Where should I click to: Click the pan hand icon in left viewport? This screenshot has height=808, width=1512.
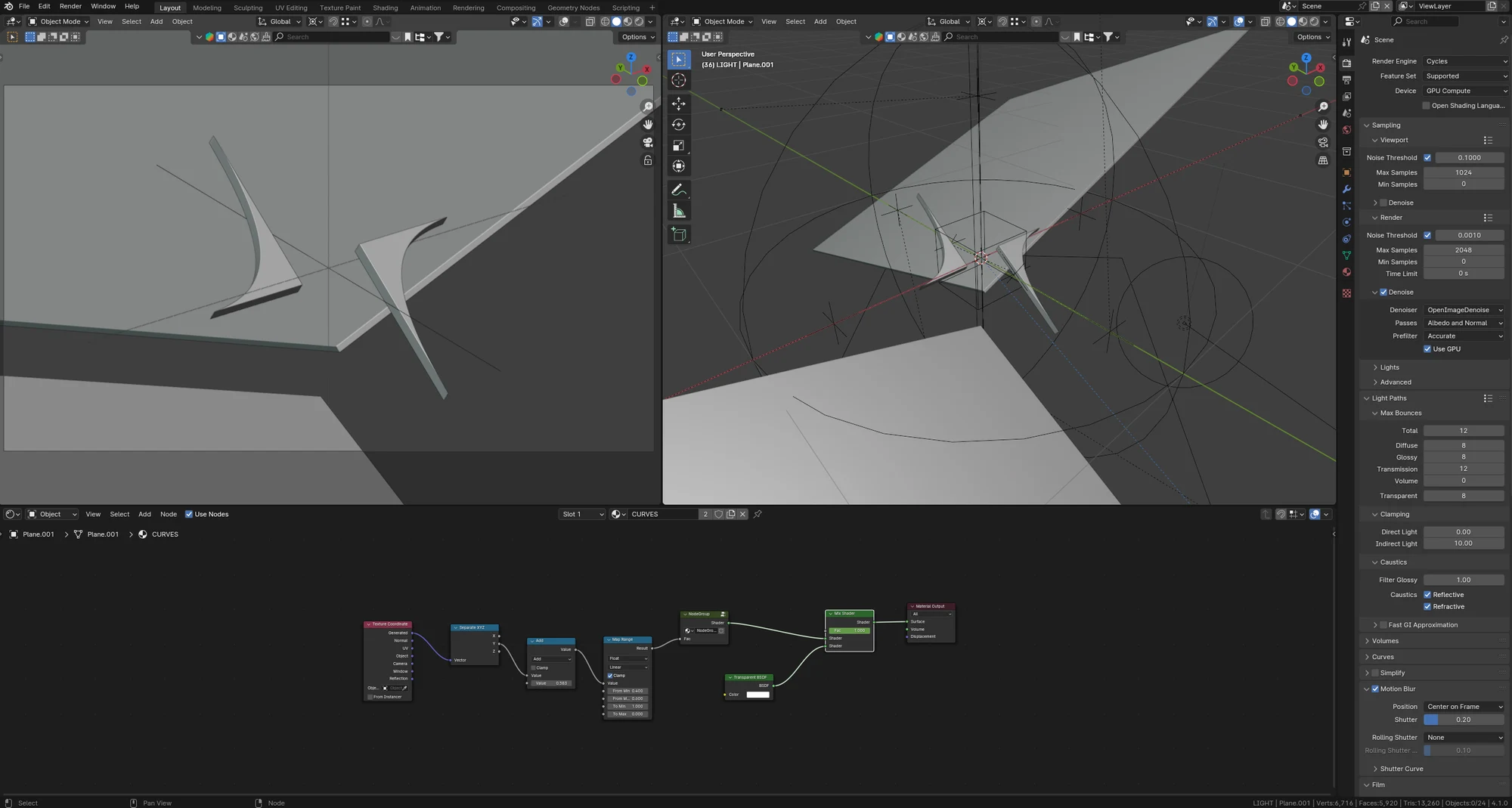click(648, 124)
